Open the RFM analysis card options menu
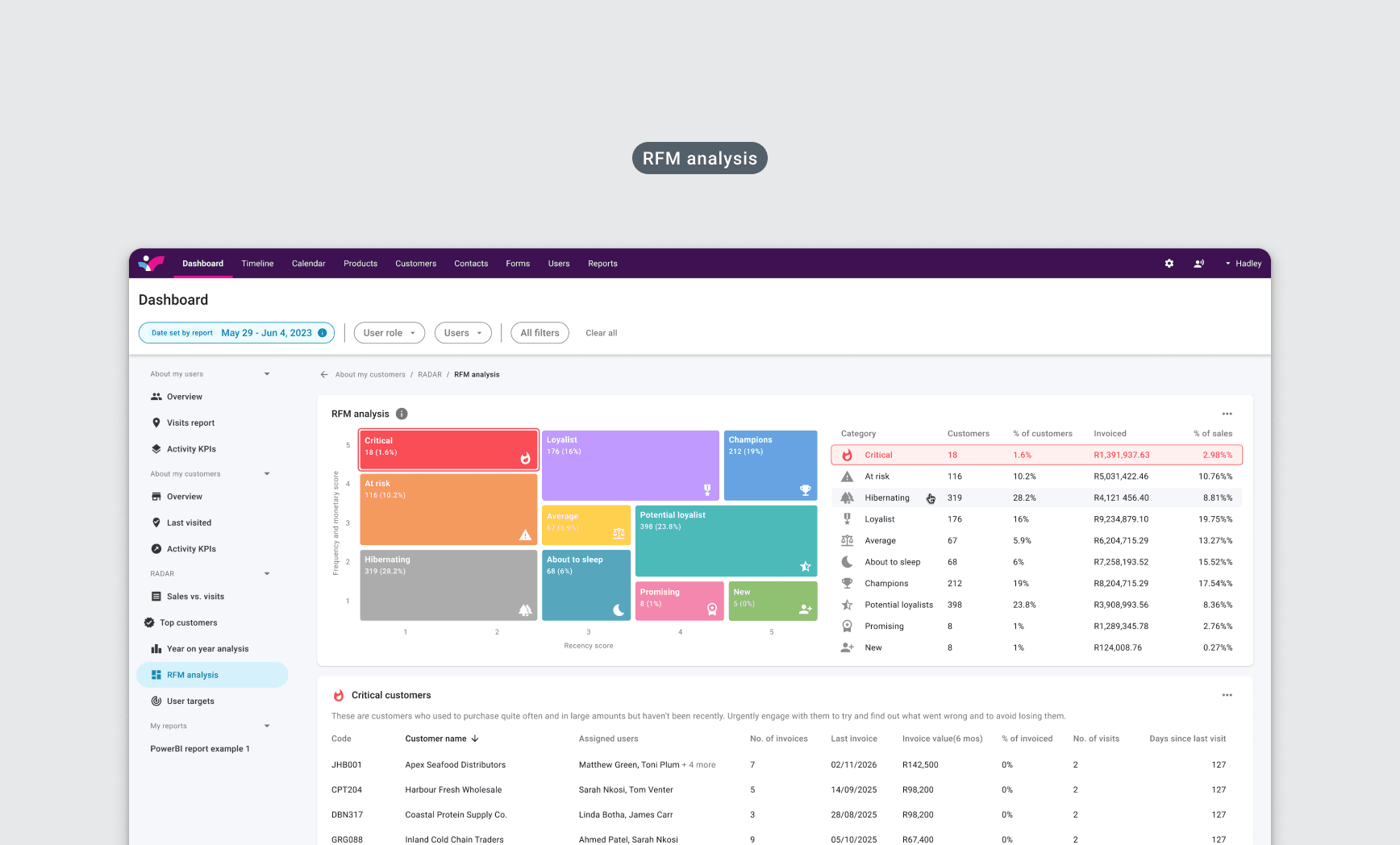The width and height of the screenshot is (1400, 845). pyautogui.click(x=1227, y=414)
